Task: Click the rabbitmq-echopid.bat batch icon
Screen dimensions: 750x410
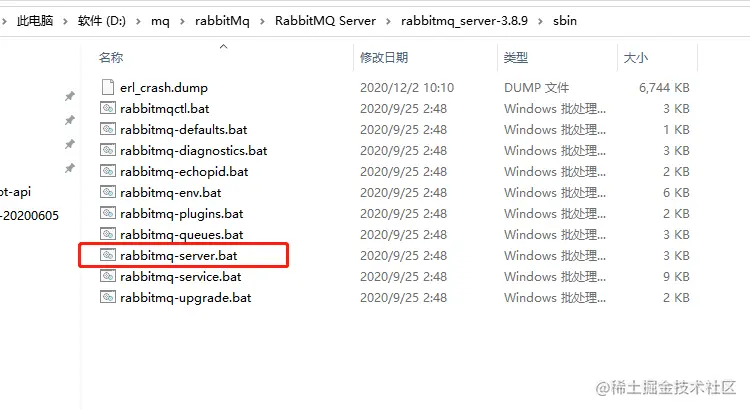Action: [108, 171]
